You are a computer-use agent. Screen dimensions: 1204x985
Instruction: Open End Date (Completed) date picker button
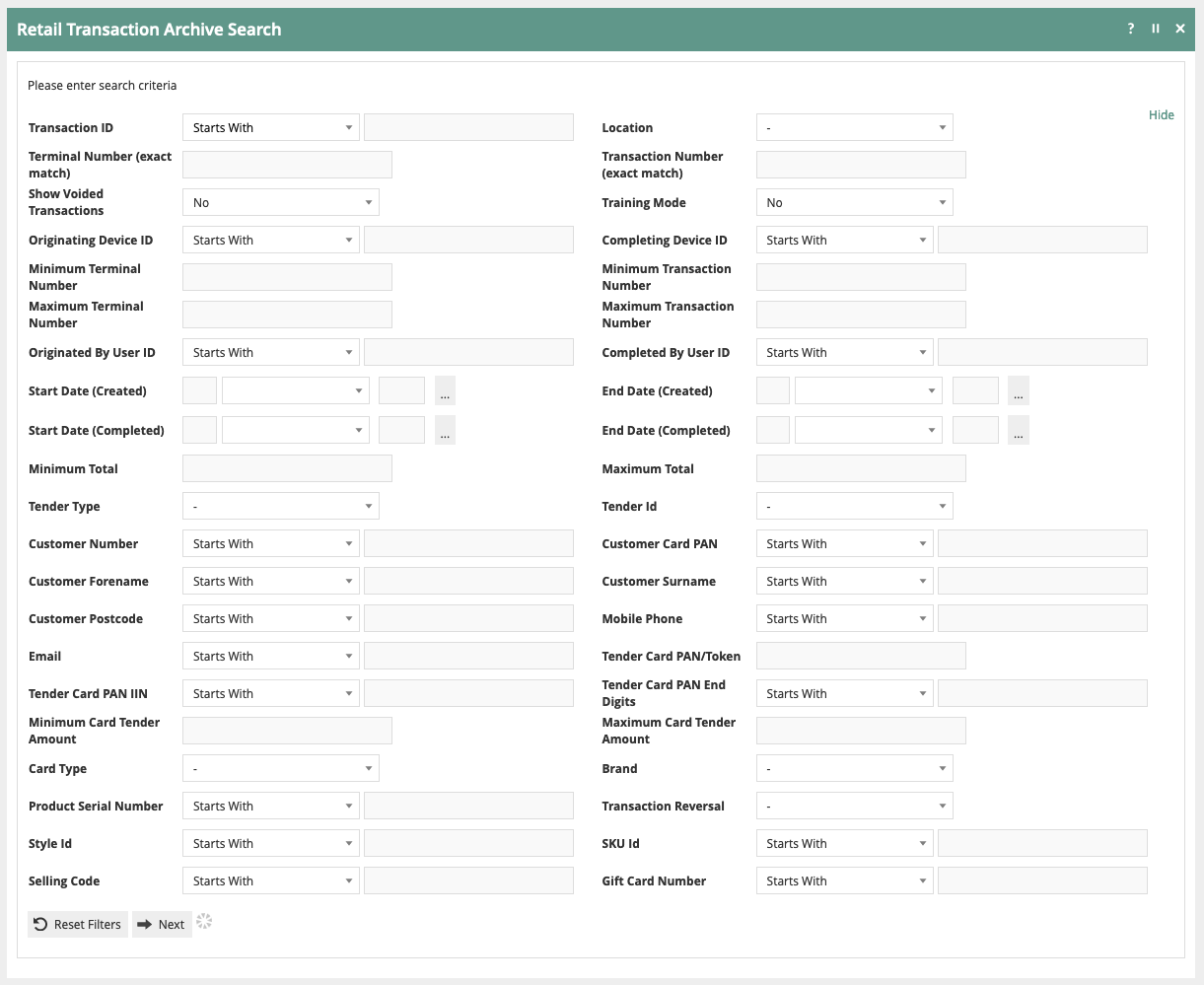pos(1018,431)
